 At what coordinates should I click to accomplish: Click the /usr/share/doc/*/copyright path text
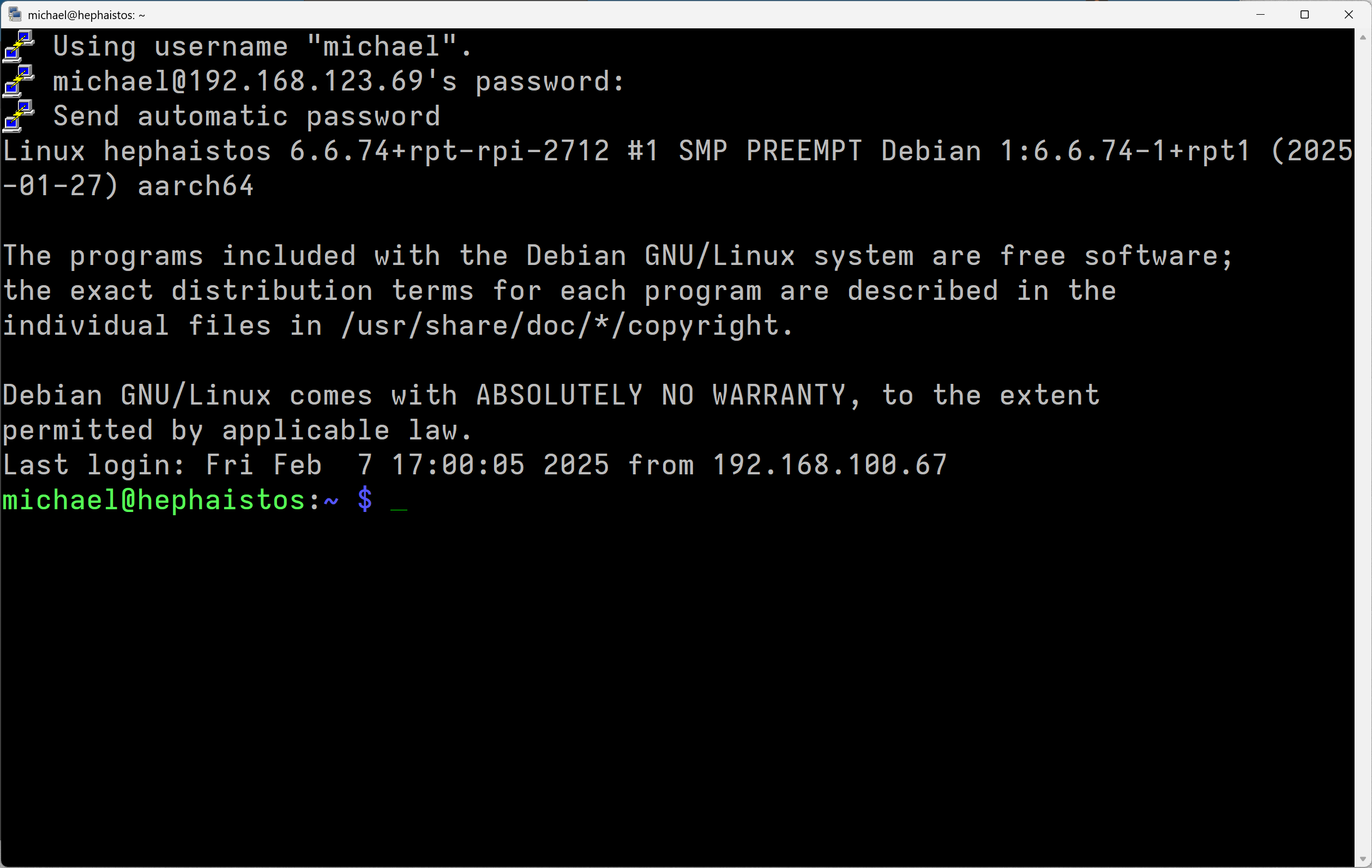pos(567,326)
